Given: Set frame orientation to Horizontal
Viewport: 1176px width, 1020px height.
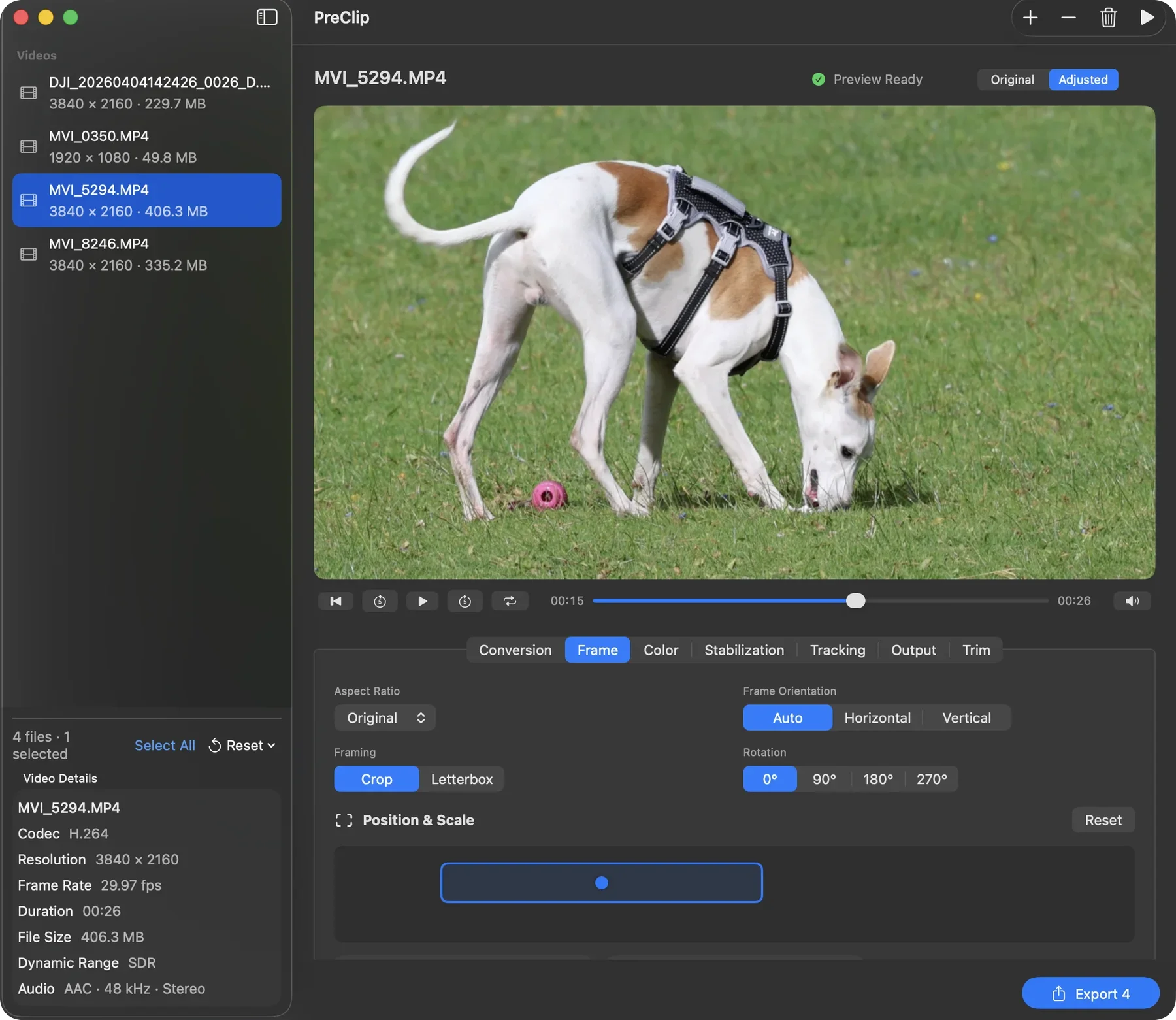Looking at the screenshot, I should [877, 717].
